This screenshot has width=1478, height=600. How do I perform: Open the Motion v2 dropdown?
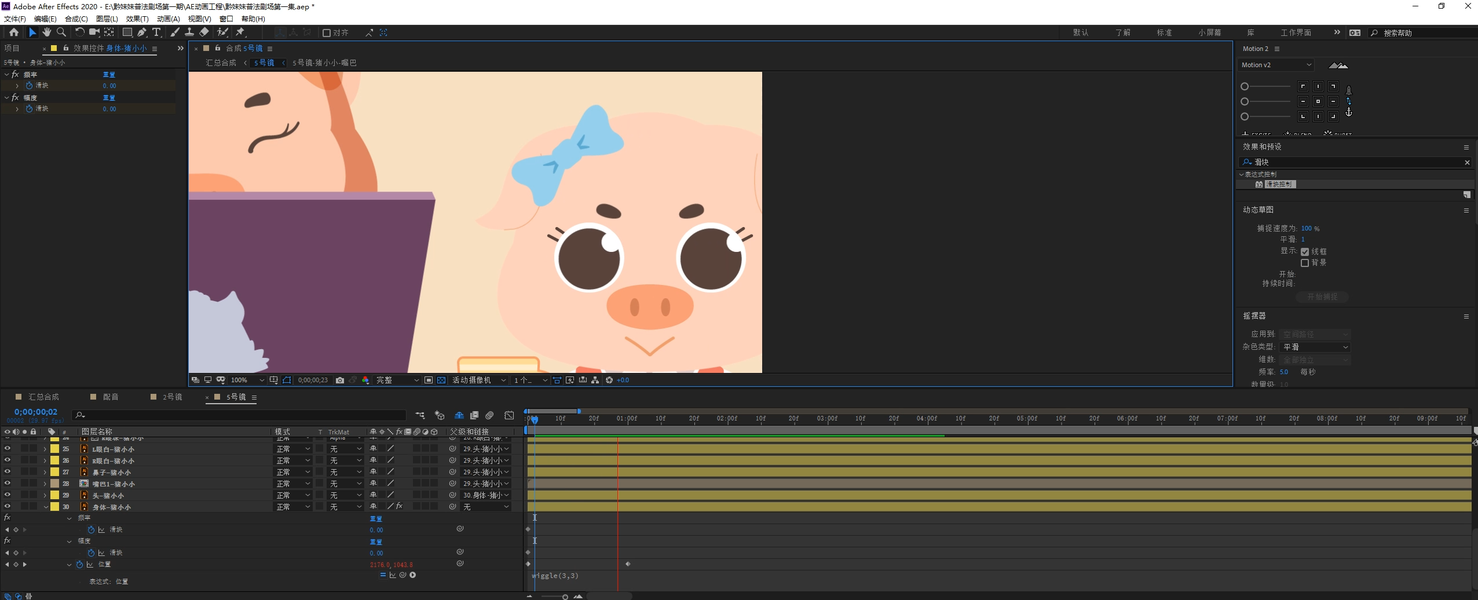pyautogui.click(x=1276, y=65)
